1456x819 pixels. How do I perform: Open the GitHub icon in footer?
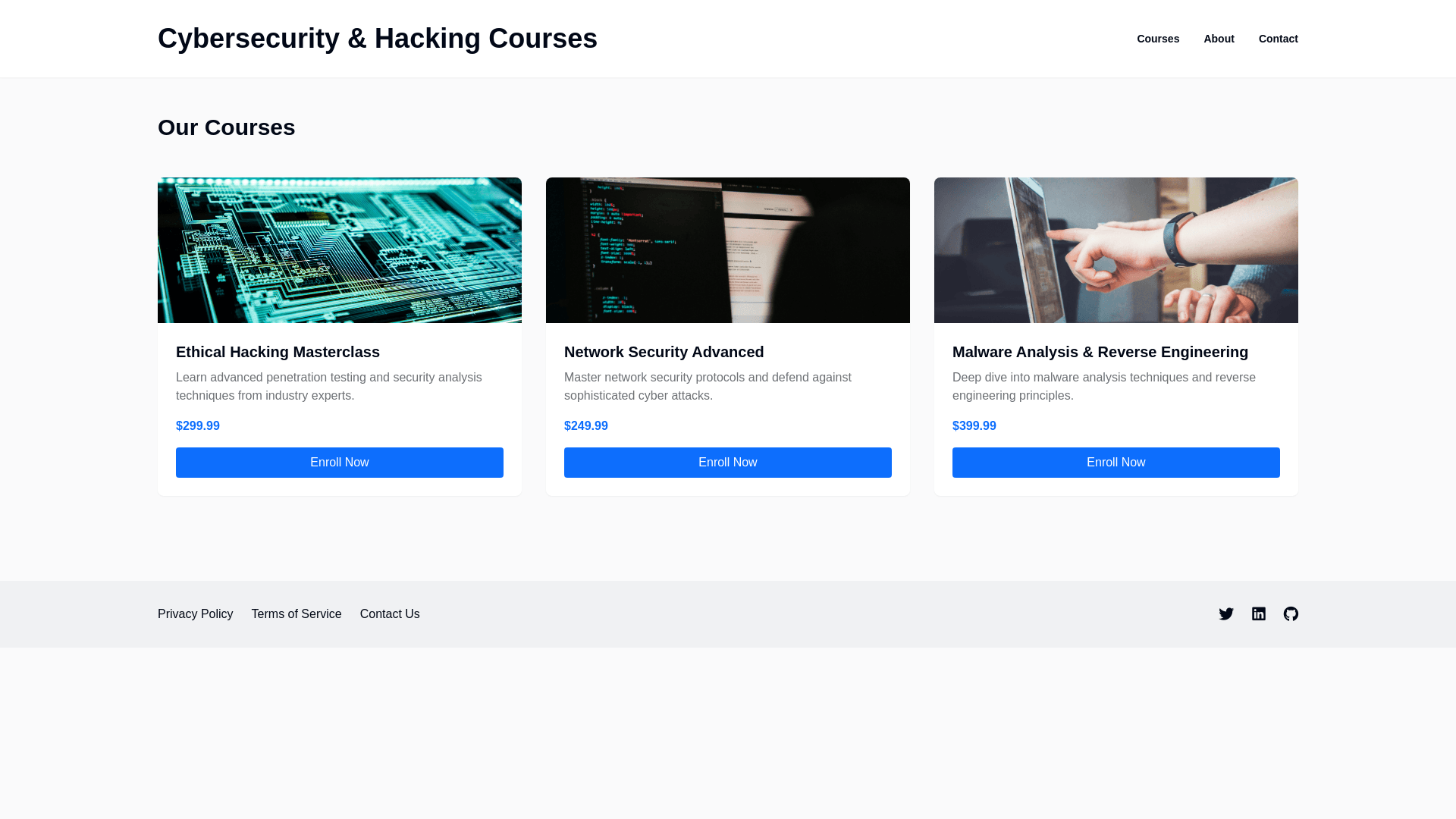pos(1291,614)
